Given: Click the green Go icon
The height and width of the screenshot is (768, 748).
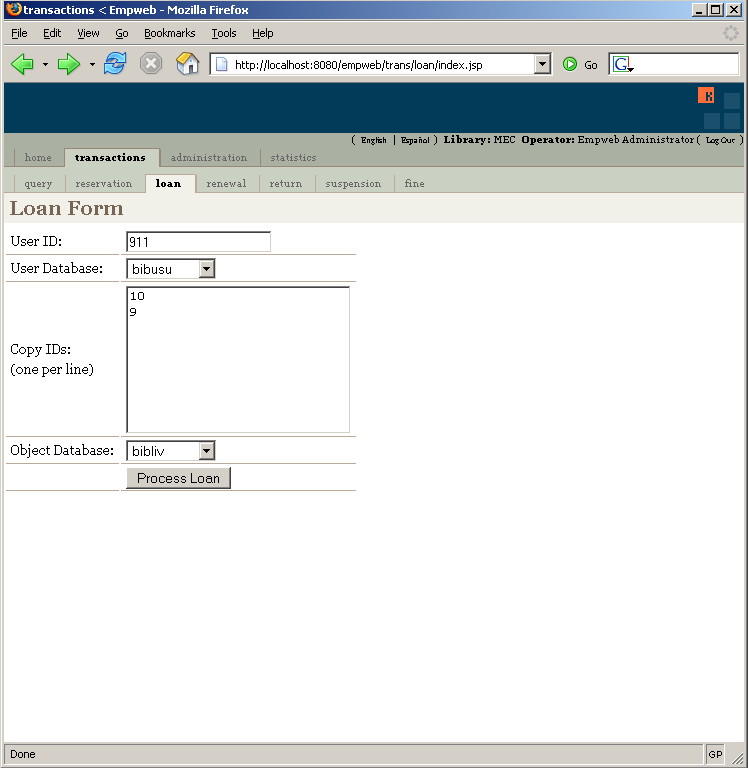Looking at the screenshot, I should point(570,64).
